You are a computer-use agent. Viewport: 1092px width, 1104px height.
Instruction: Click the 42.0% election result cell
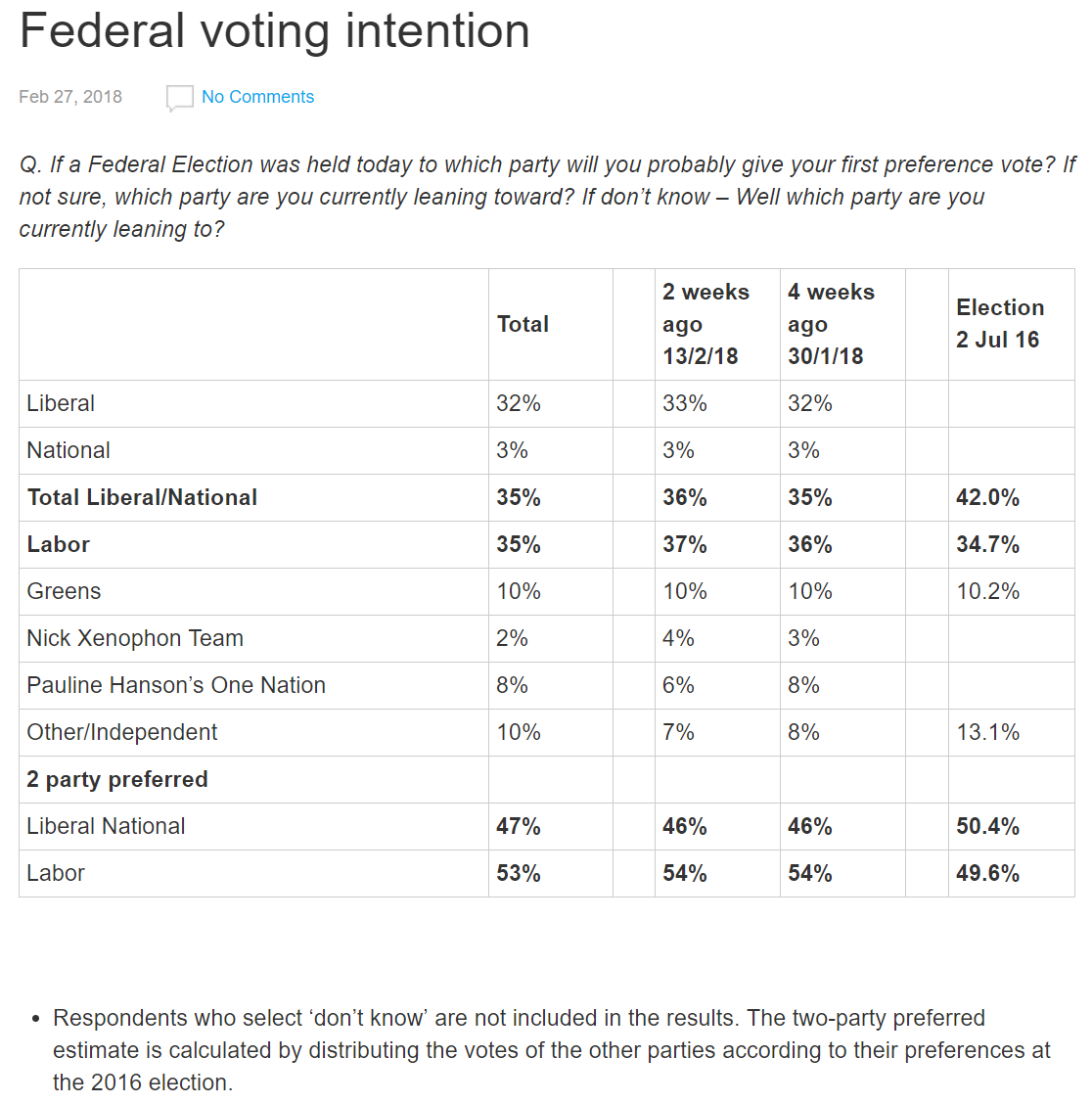click(987, 497)
